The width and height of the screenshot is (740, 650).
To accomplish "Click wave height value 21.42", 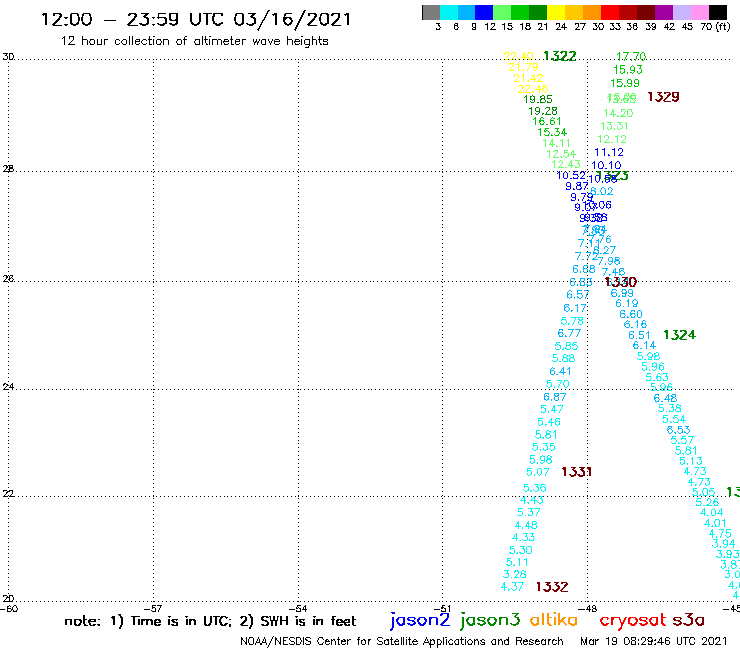I will tap(529, 78).
